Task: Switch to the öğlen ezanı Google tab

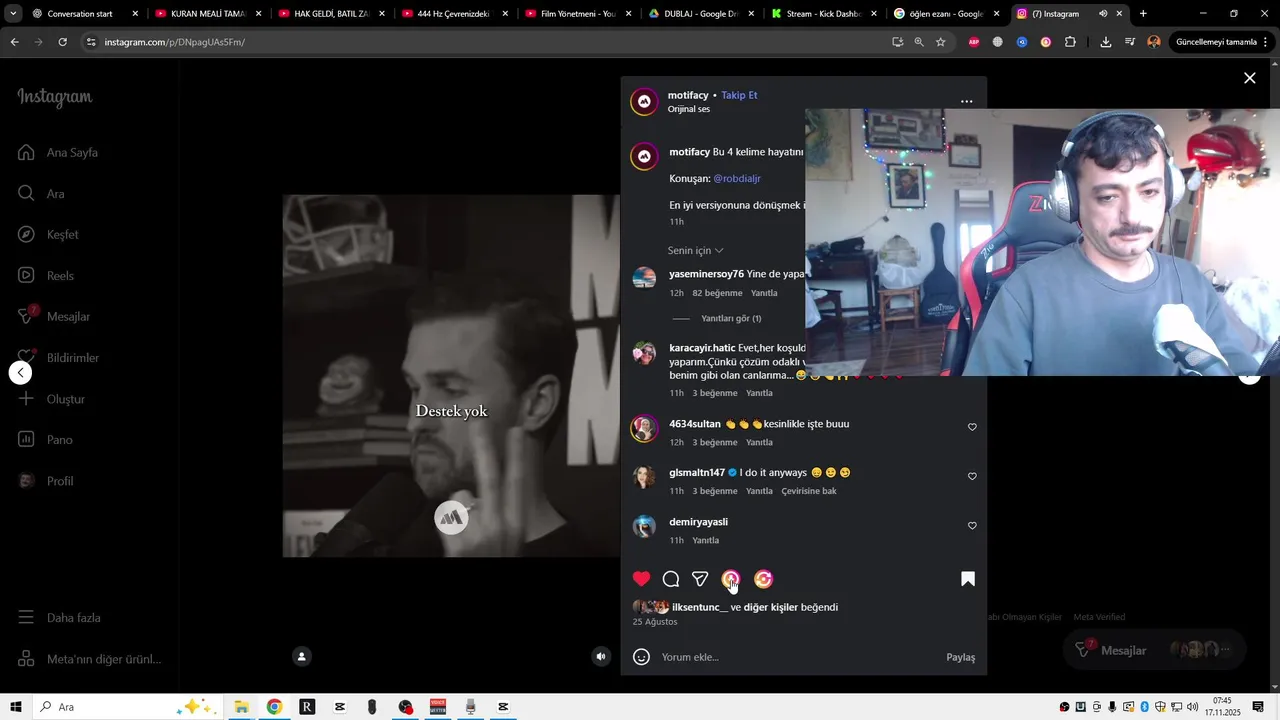Action: click(x=947, y=14)
